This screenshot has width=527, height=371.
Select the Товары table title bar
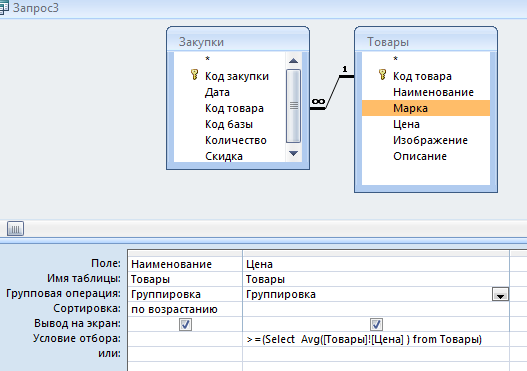click(426, 42)
